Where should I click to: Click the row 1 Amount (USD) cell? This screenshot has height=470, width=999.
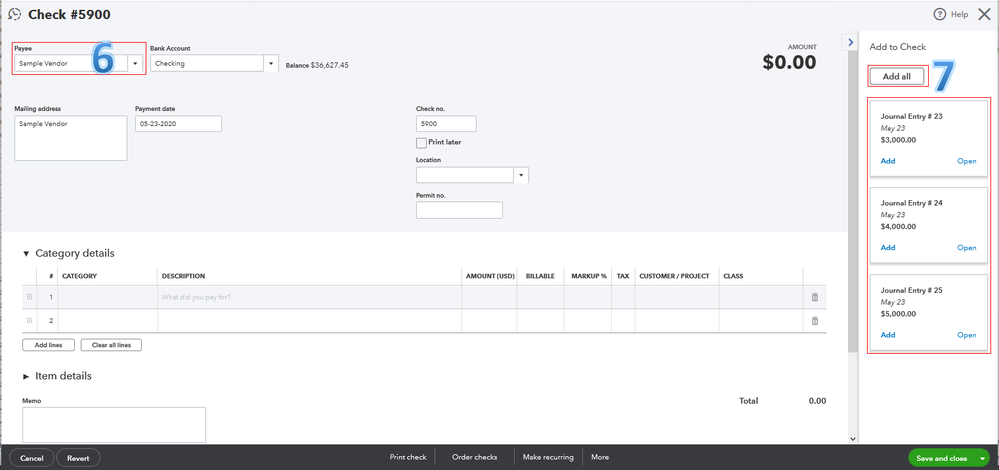(x=489, y=297)
